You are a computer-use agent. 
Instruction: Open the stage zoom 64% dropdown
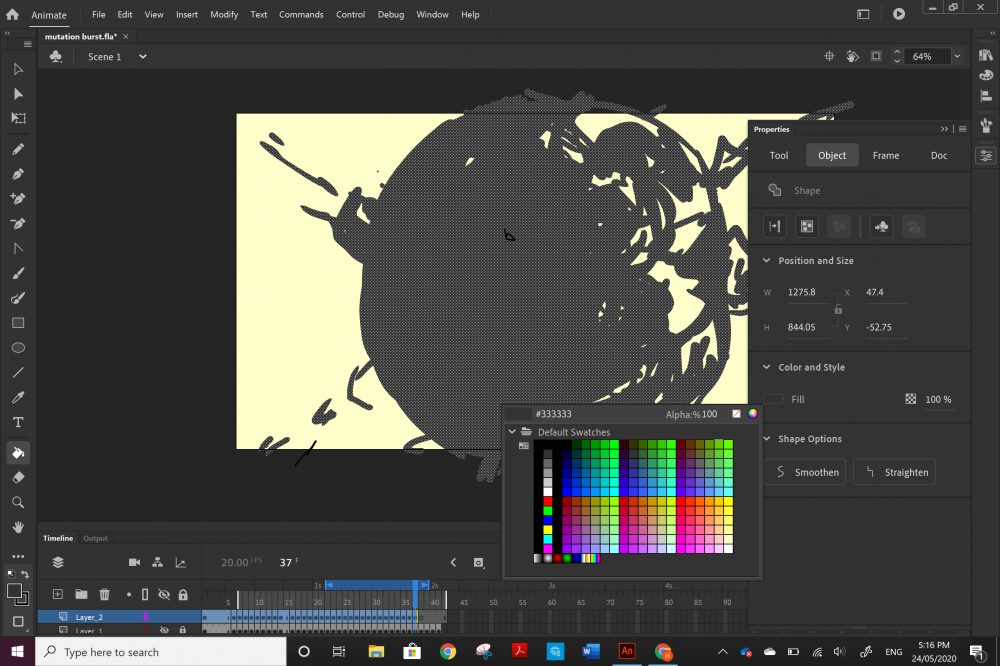(x=957, y=57)
